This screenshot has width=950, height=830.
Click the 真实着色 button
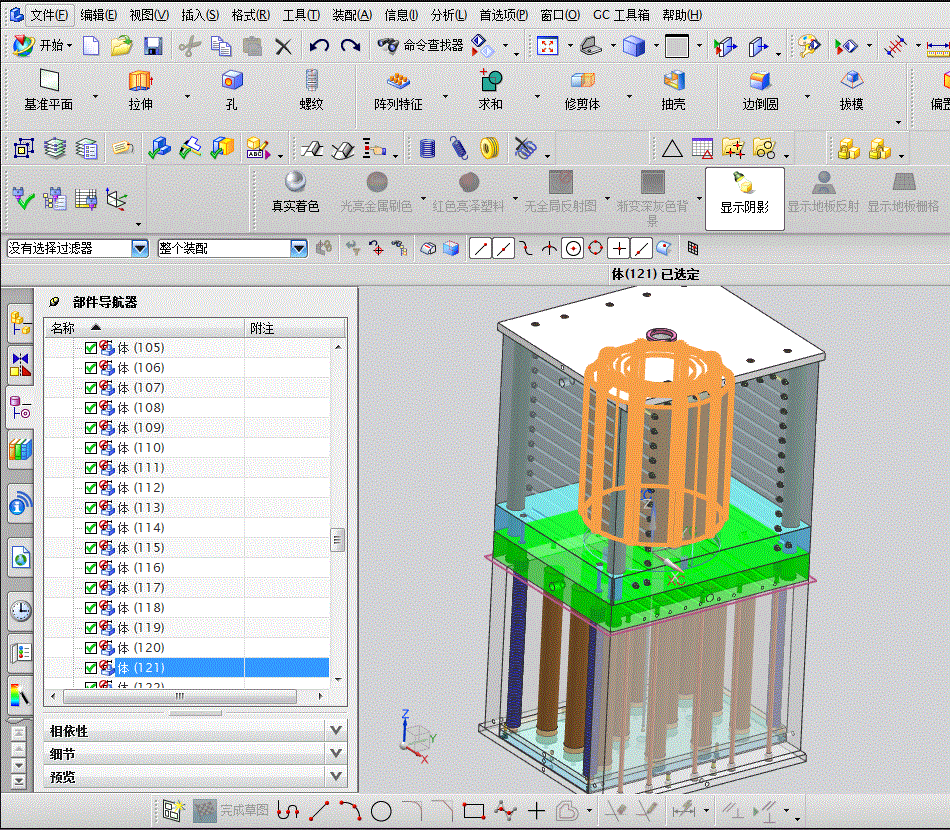pos(295,192)
